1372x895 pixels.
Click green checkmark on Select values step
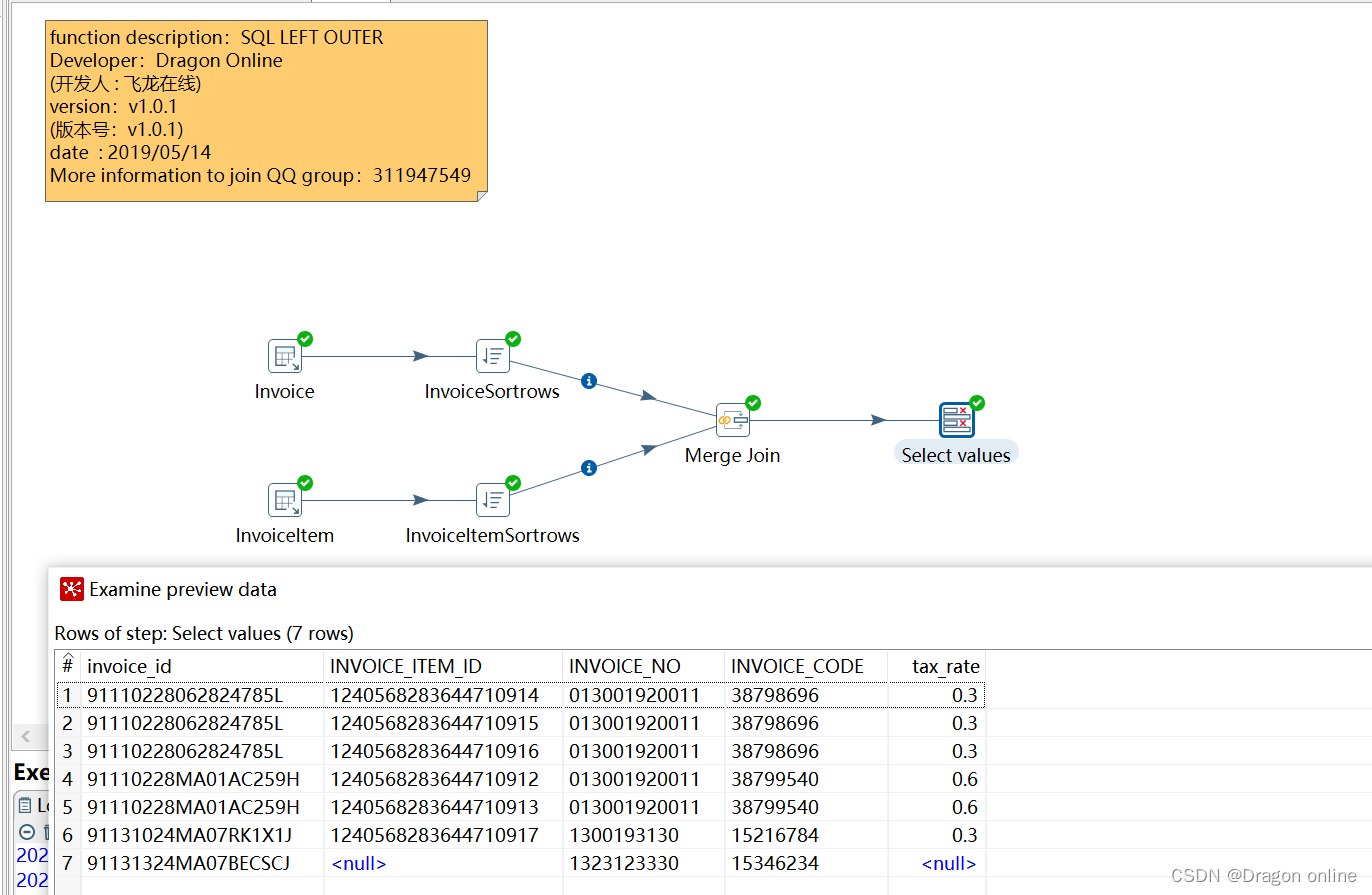977,403
